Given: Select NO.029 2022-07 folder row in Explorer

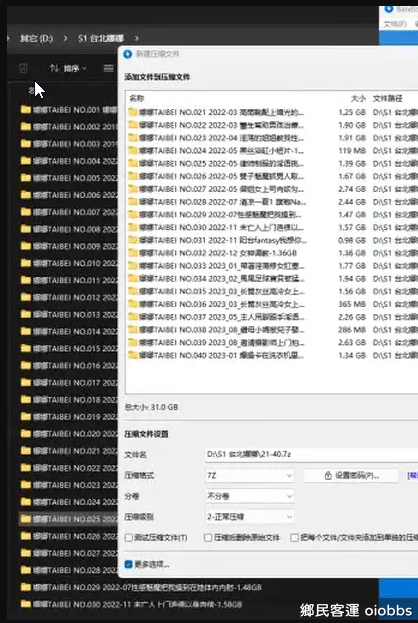Looking at the screenshot, I should click(x=141, y=587).
